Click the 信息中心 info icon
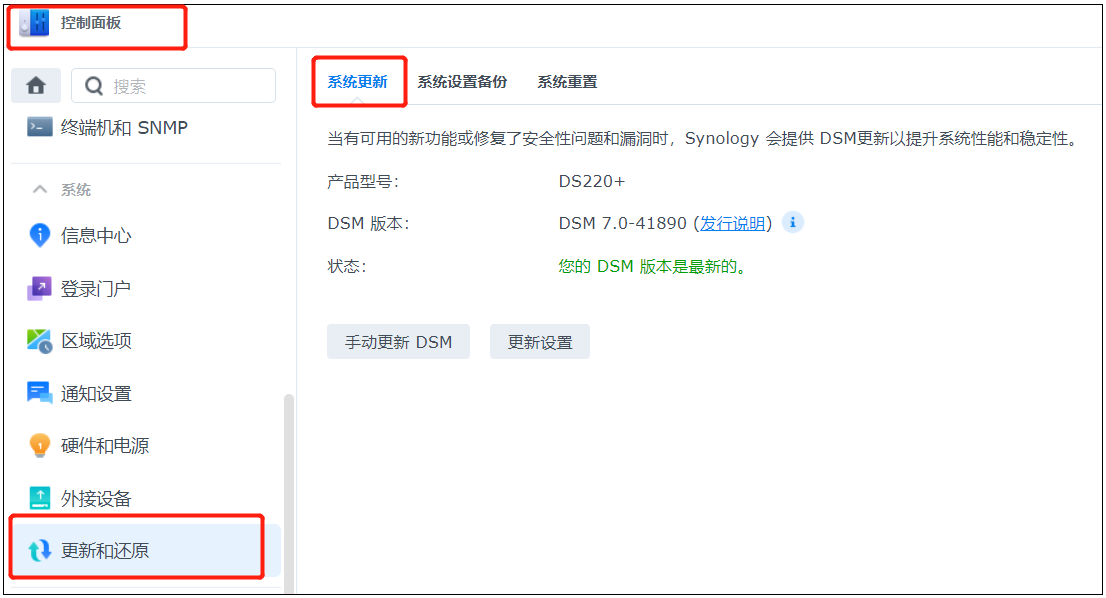Image resolution: width=1106 pixels, height=598 pixels. (x=40, y=235)
